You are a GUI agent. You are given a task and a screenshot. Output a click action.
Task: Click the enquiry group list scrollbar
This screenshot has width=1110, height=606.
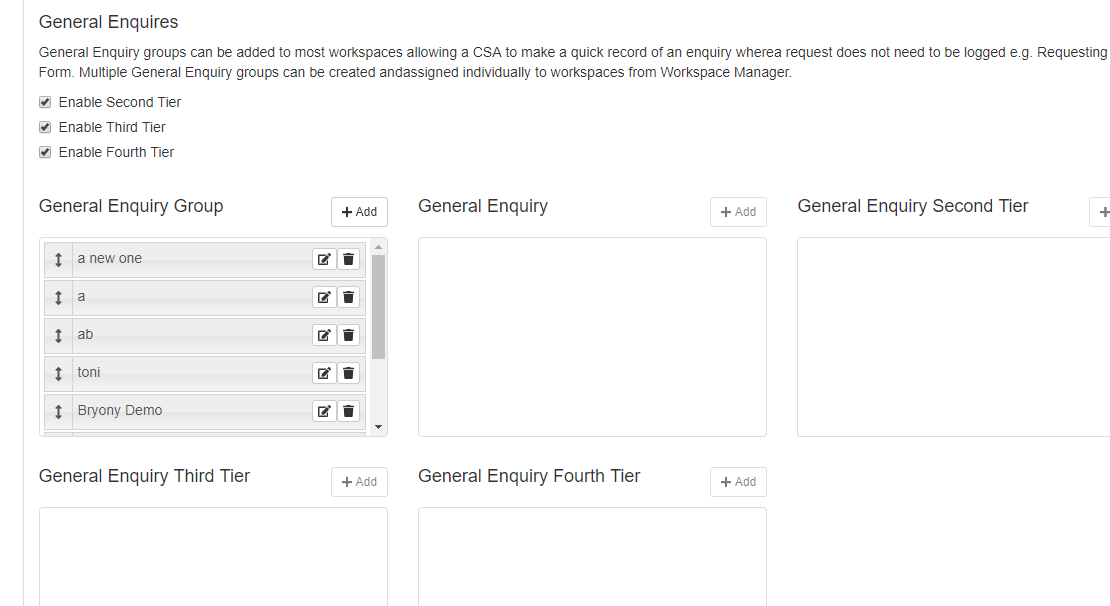click(379, 300)
